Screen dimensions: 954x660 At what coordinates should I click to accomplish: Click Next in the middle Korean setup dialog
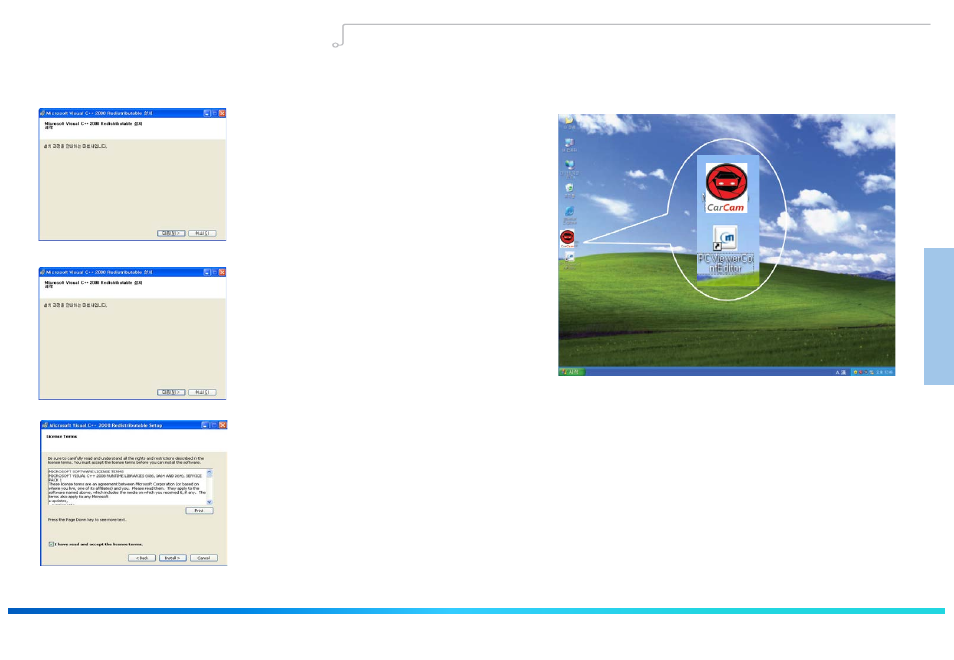click(x=171, y=392)
